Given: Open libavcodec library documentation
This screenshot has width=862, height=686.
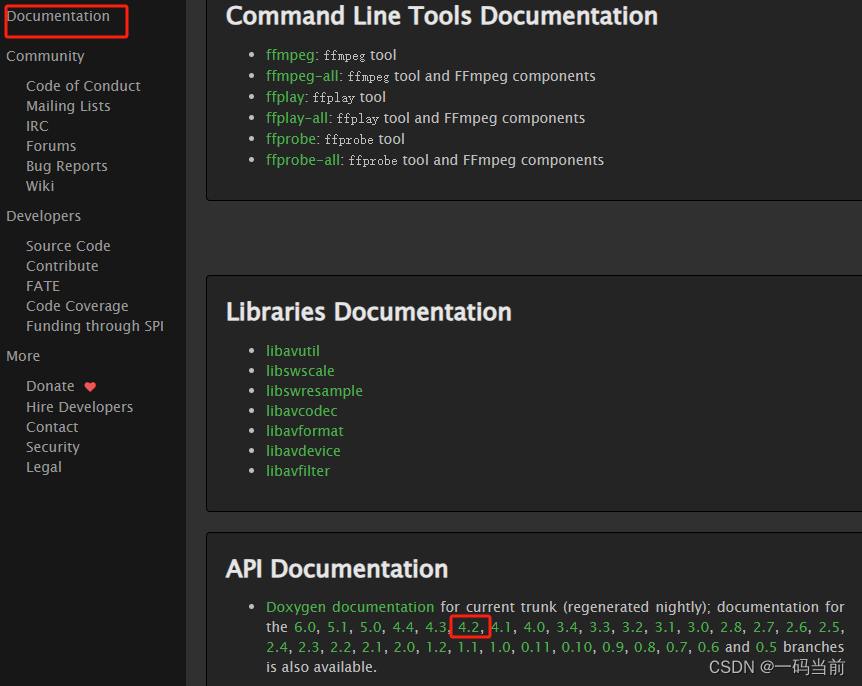Looking at the screenshot, I should [301, 411].
